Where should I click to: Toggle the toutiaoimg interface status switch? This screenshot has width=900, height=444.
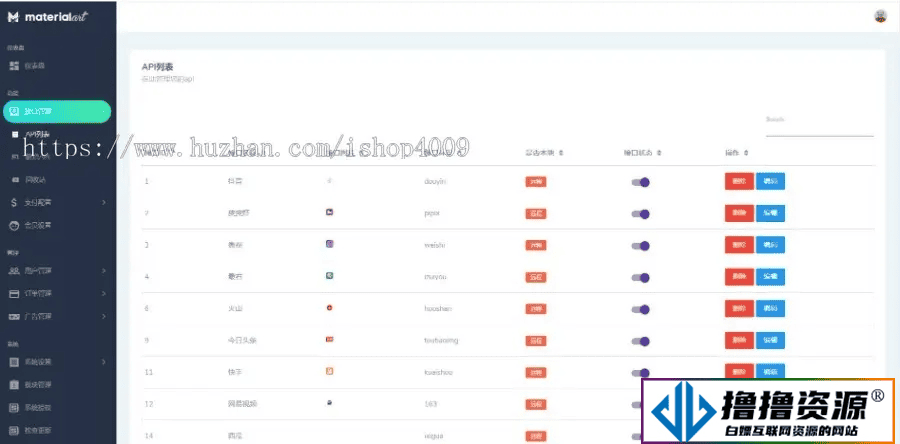coord(641,341)
